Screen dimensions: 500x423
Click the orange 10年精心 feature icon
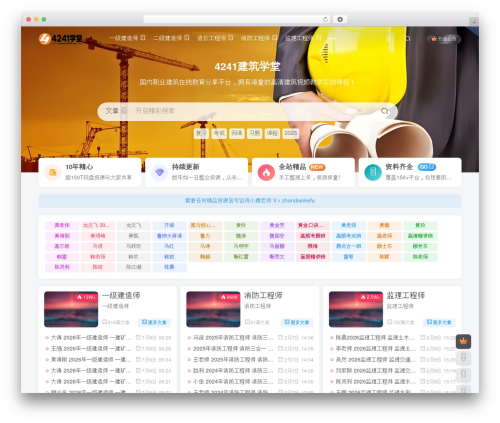[x=53, y=172]
